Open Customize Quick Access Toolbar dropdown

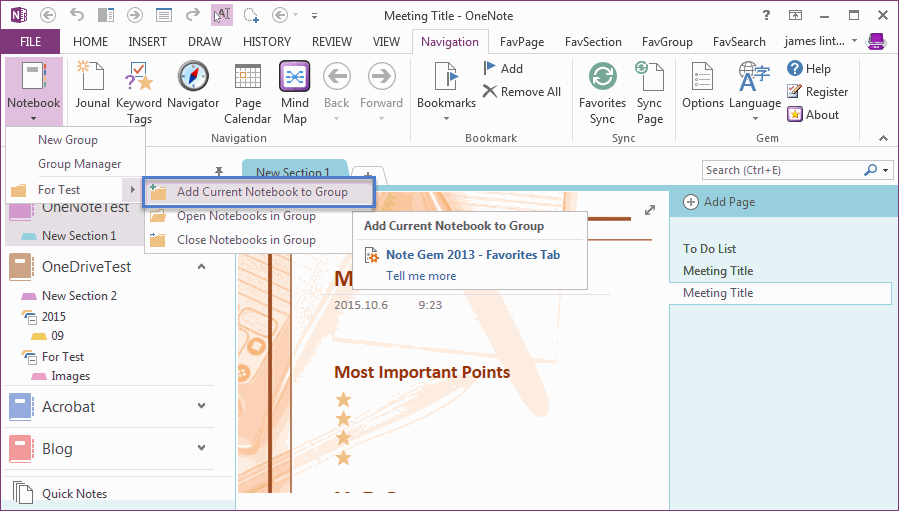coord(315,16)
